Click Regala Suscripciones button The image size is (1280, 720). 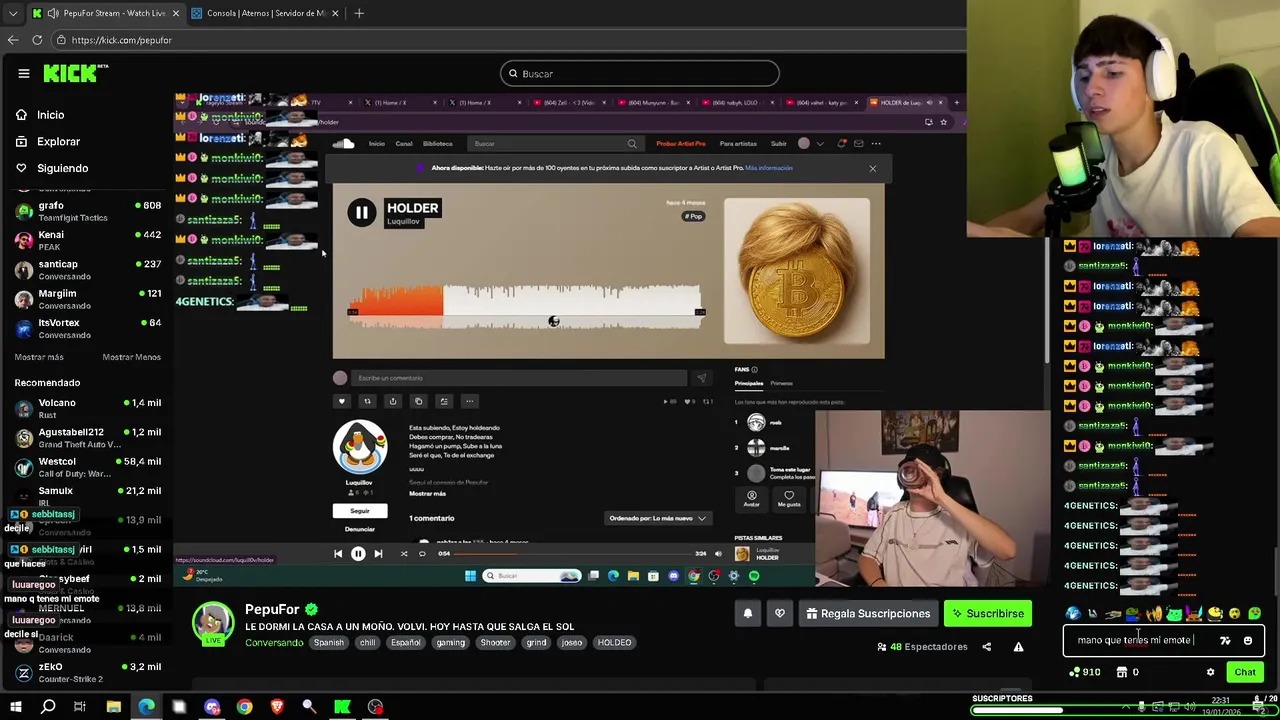tap(868, 614)
